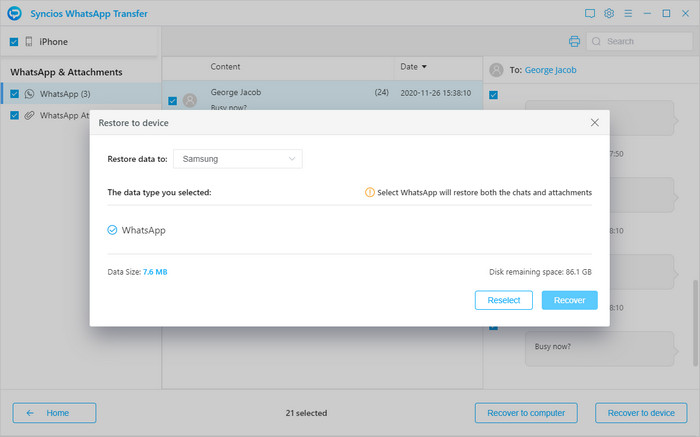Screen dimensions: 700x437
Task: Click the print icon
Action: tap(575, 42)
